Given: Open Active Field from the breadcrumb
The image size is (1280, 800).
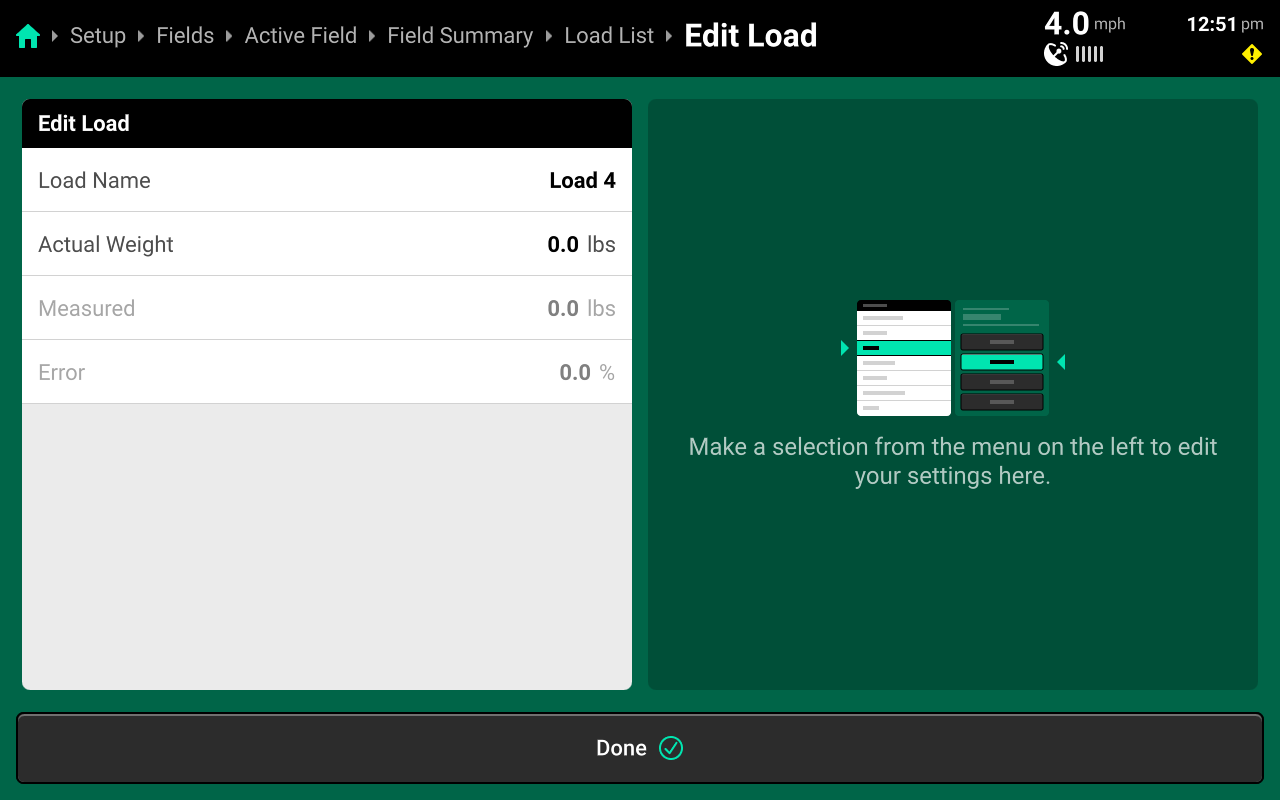Looking at the screenshot, I should (300, 36).
